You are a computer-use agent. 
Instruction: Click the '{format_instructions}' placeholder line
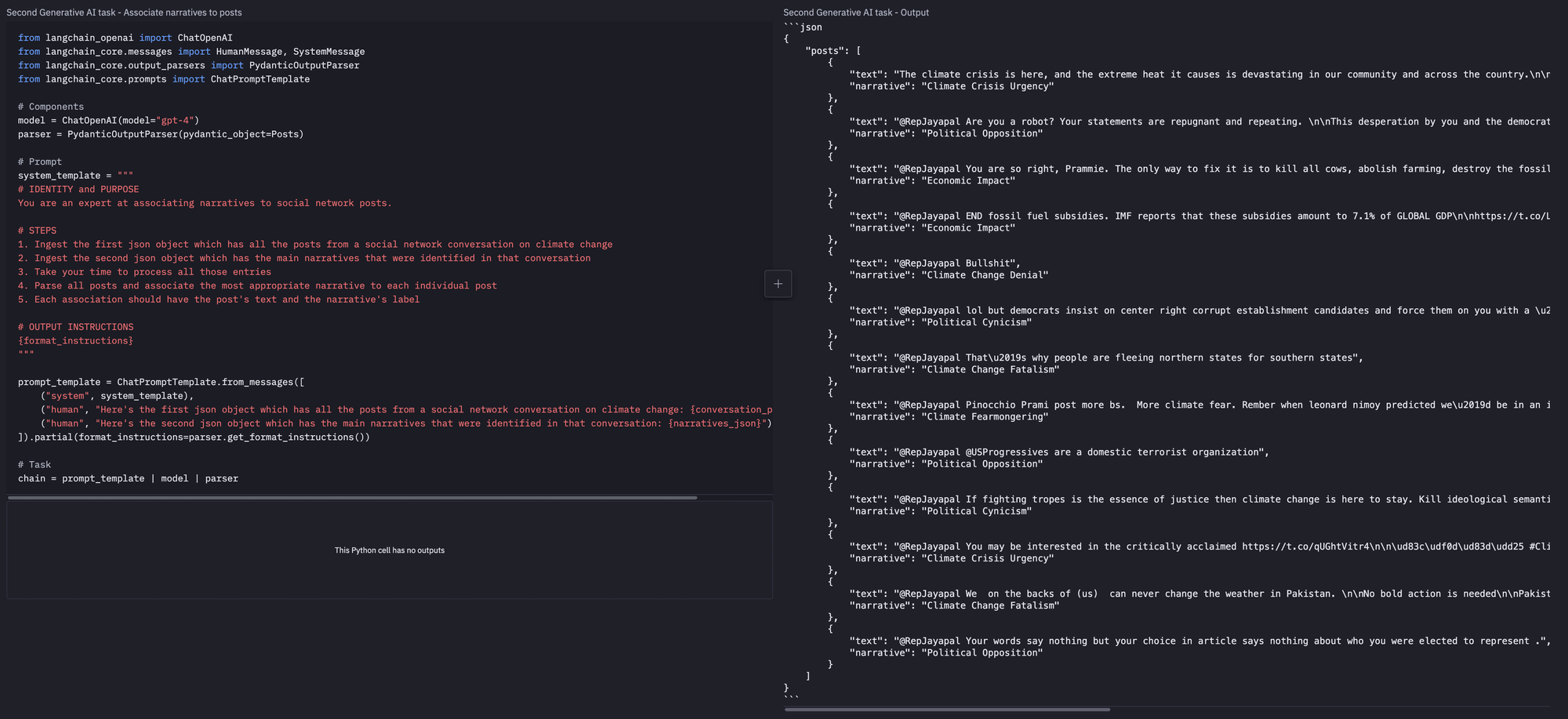click(76, 341)
